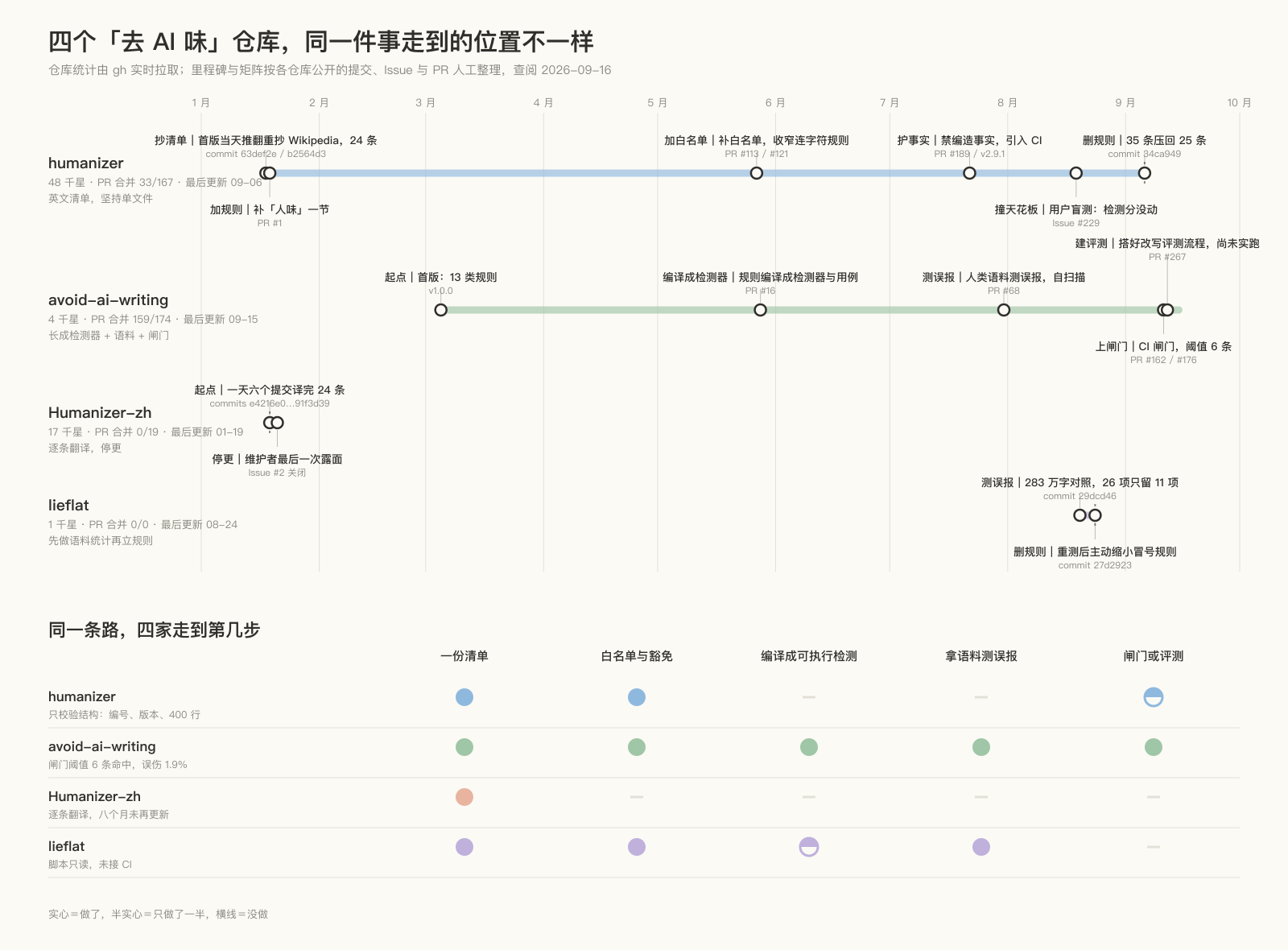Click lieflat's purple dot under 拿语料测误报
Viewport: 1288px width, 950px height.
point(981,847)
